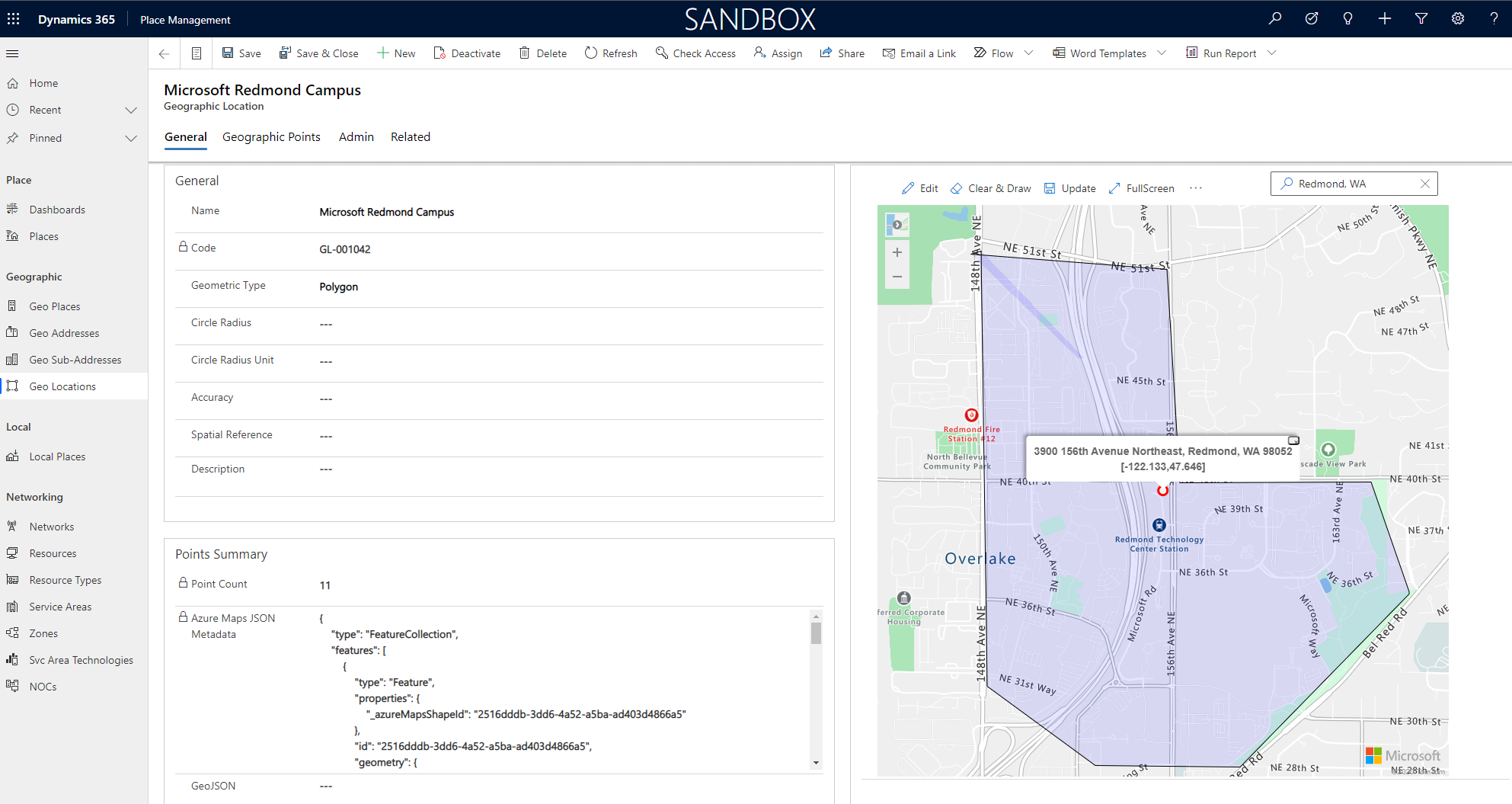The width and height of the screenshot is (1512, 804).
Task: Clear the Redmond, WA map search field
Action: tap(1425, 183)
